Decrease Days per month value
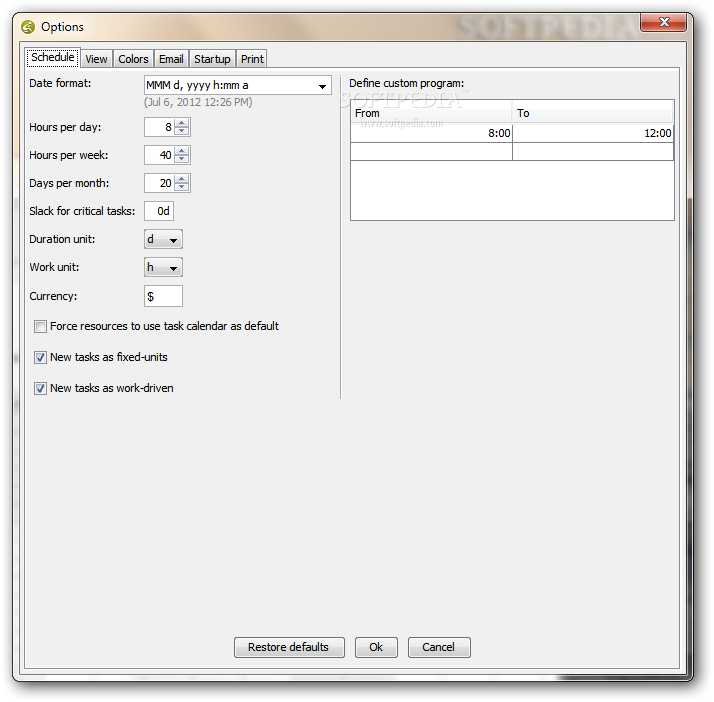The height and width of the screenshot is (702, 714). [x=182, y=187]
